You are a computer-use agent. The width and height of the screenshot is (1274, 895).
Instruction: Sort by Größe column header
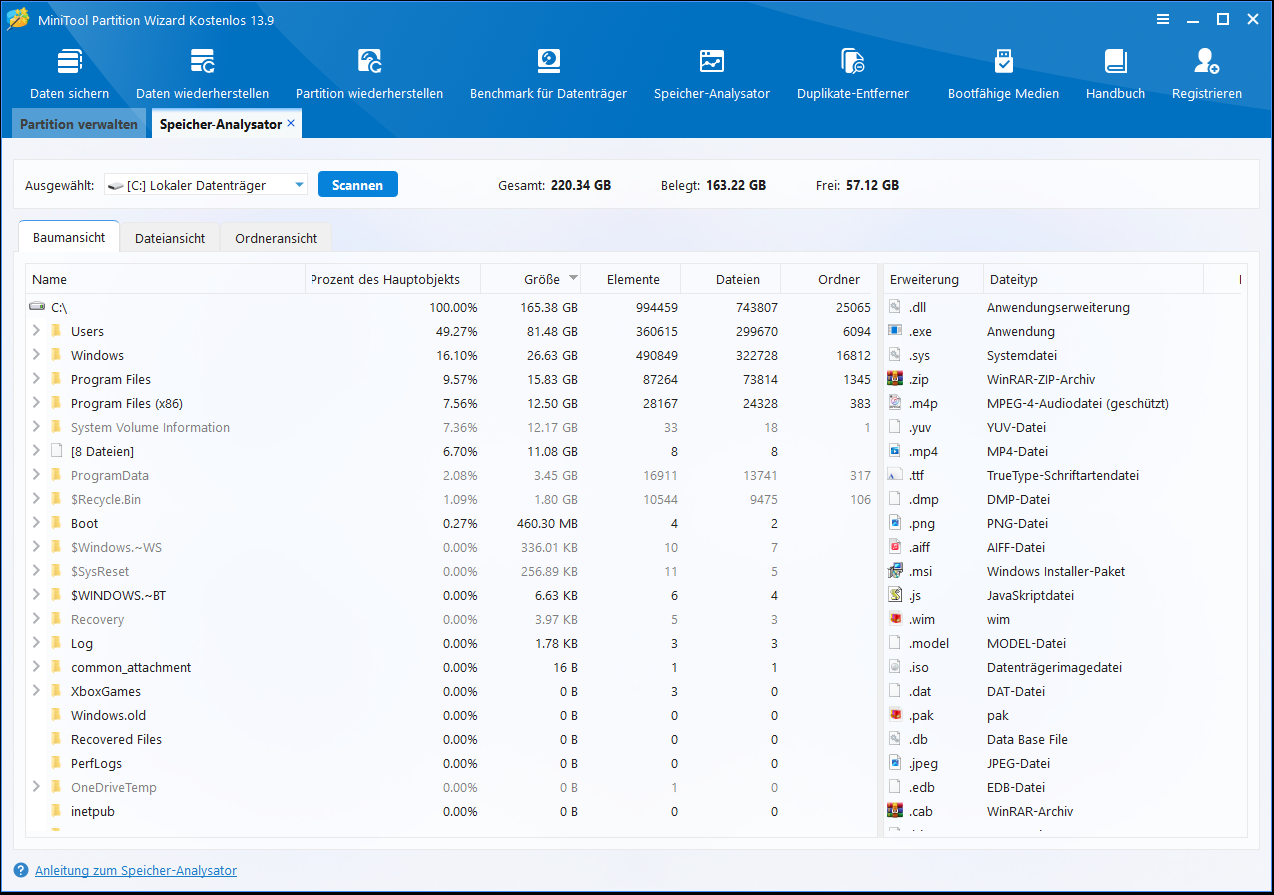[530, 280]
